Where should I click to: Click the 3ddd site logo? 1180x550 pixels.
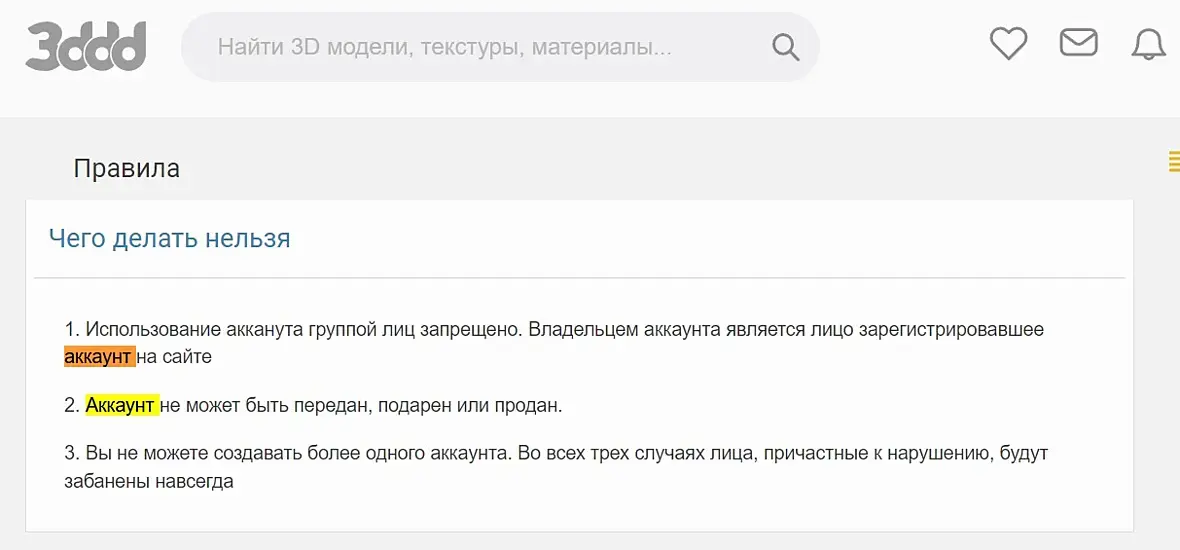click(x=86, y=47)
